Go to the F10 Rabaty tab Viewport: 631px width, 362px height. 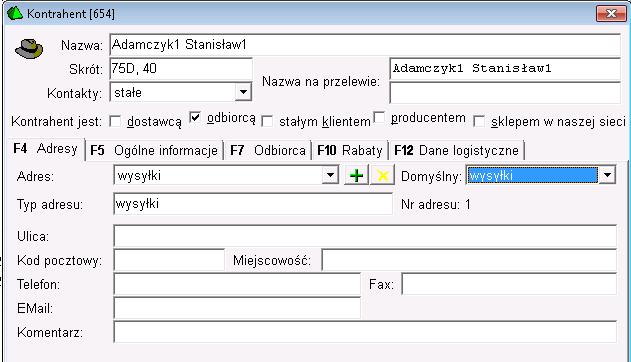(x=350, y=150)
